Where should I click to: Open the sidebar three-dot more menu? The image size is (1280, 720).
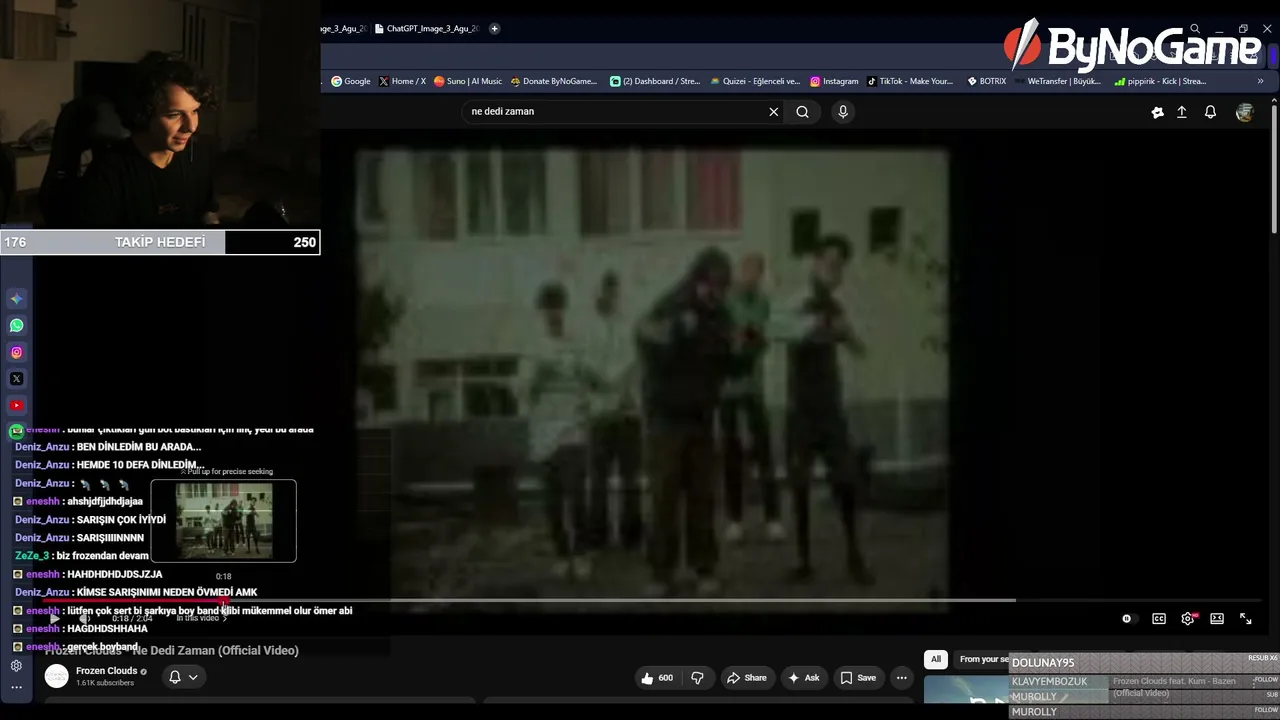point(16,688)
